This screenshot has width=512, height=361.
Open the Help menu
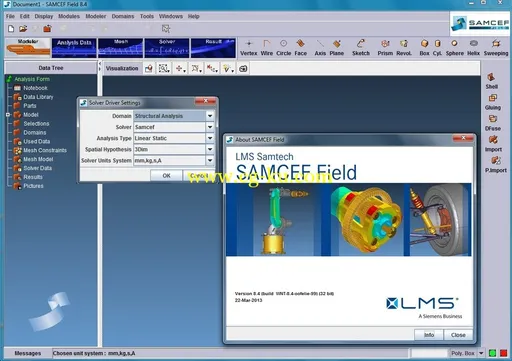point(193,16)
